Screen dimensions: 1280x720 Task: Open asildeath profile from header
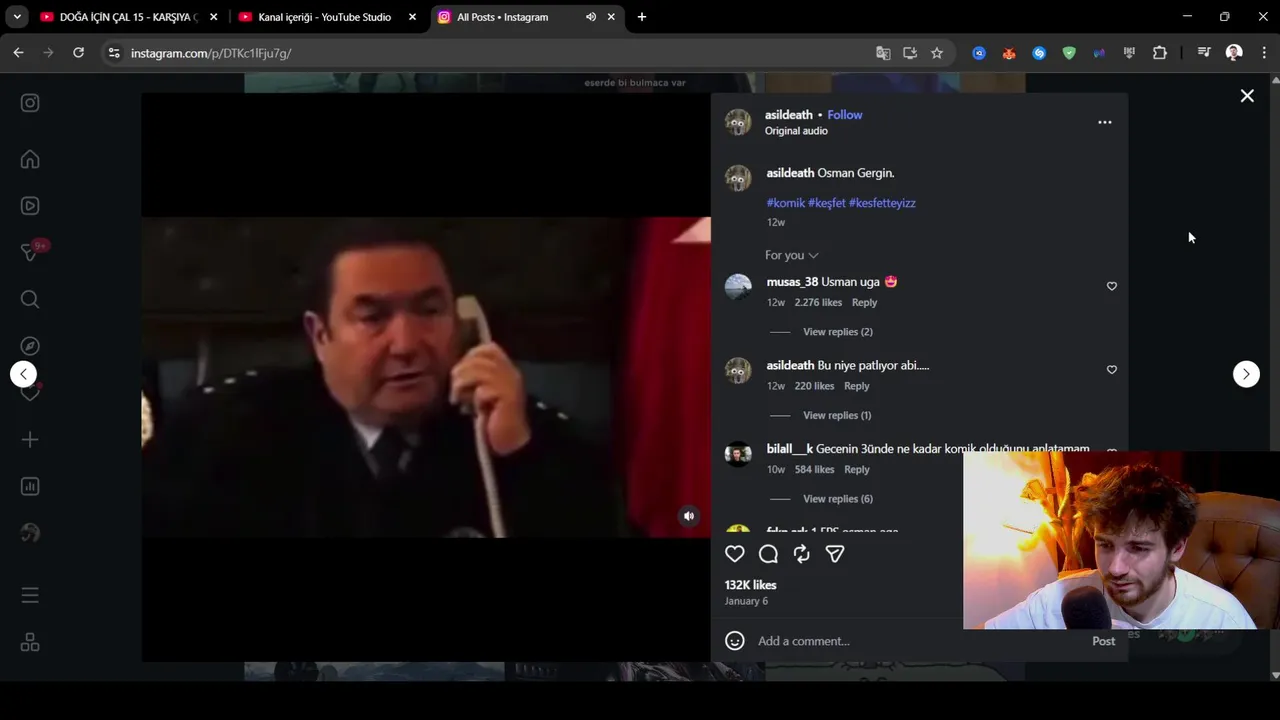[789, 115]
